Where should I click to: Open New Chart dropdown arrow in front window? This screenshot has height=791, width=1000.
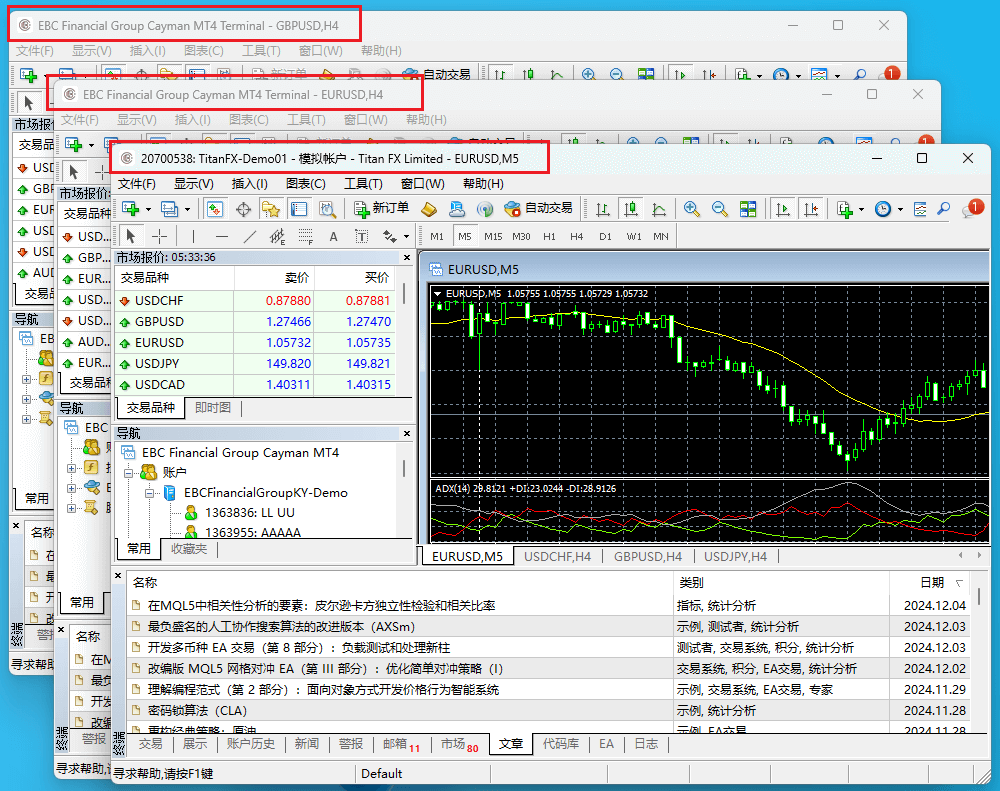coord(149,209)
